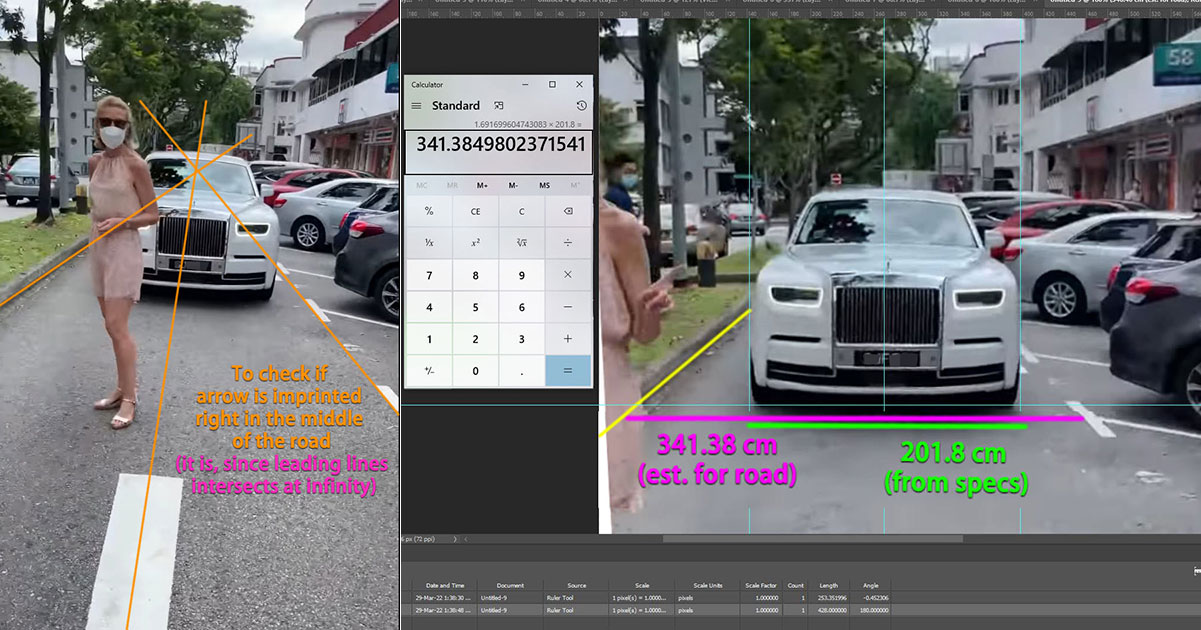The height and width of the screenshot is (630, 1201).
Task: Click the multiply operator key
Action: click(x=567, y=275)
